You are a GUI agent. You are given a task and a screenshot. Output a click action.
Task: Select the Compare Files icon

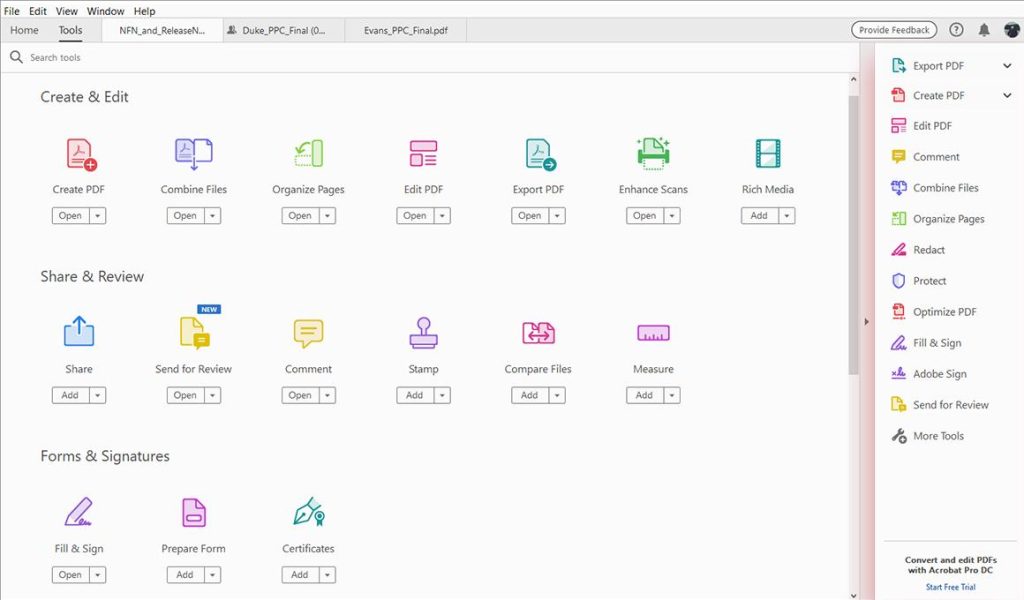[x=537, y=332]
